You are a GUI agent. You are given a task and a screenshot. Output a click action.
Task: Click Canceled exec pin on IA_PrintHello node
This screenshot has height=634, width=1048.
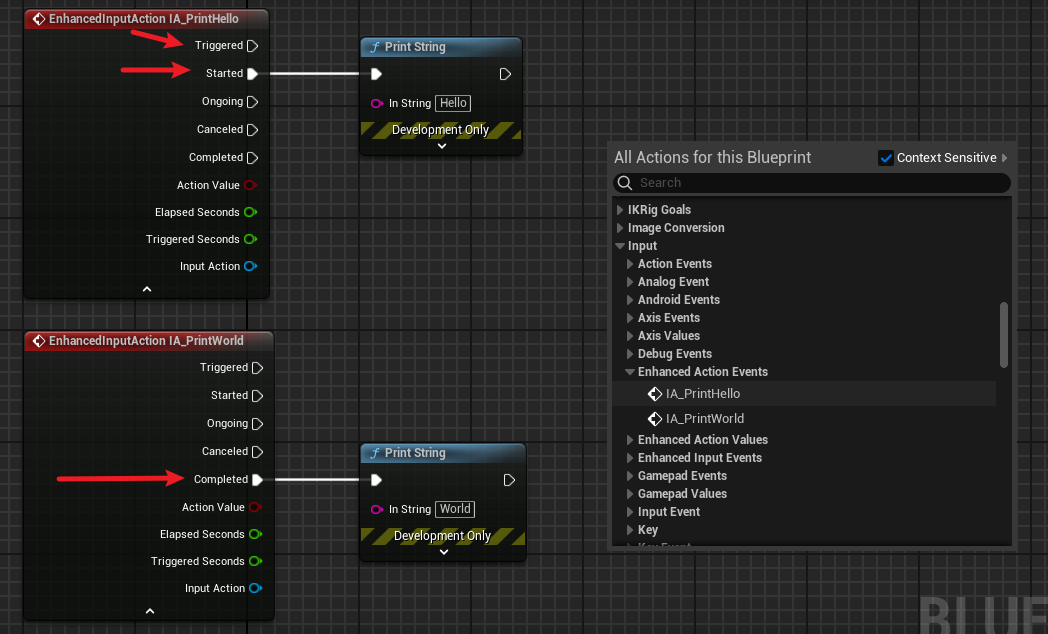tap(253, 130)
